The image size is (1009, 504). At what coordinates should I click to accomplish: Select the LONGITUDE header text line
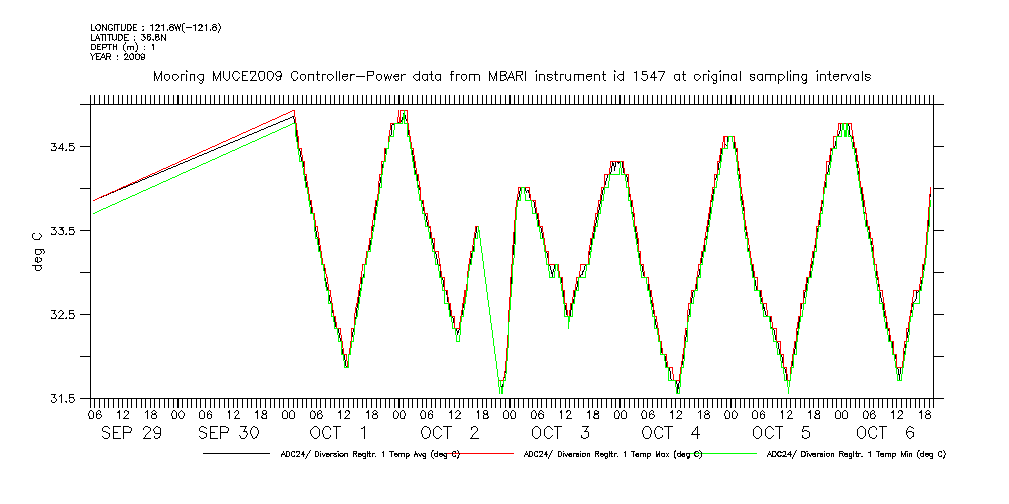(x=155, y=27)
